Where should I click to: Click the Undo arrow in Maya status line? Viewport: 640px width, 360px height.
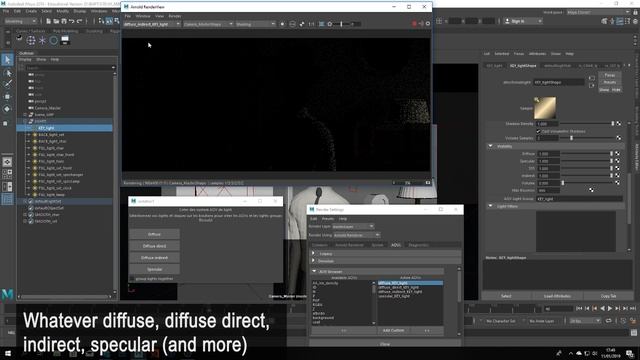(72, 21)
